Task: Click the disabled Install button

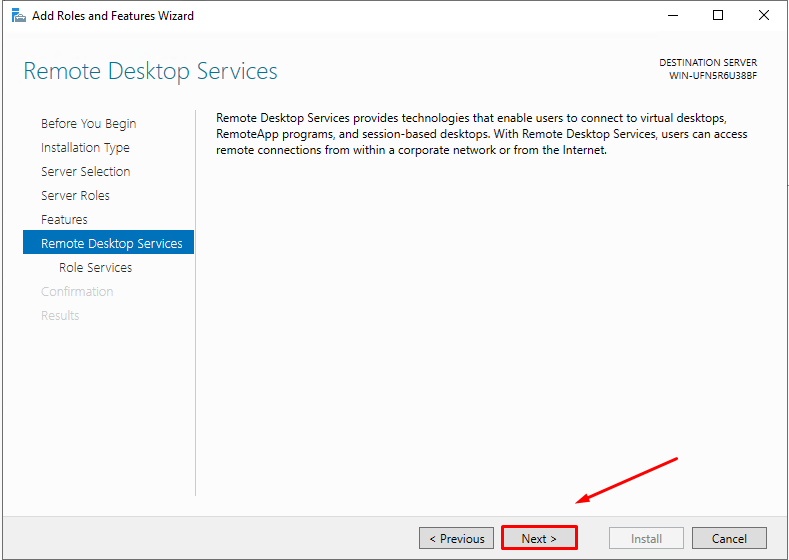Action: (646, 538)
